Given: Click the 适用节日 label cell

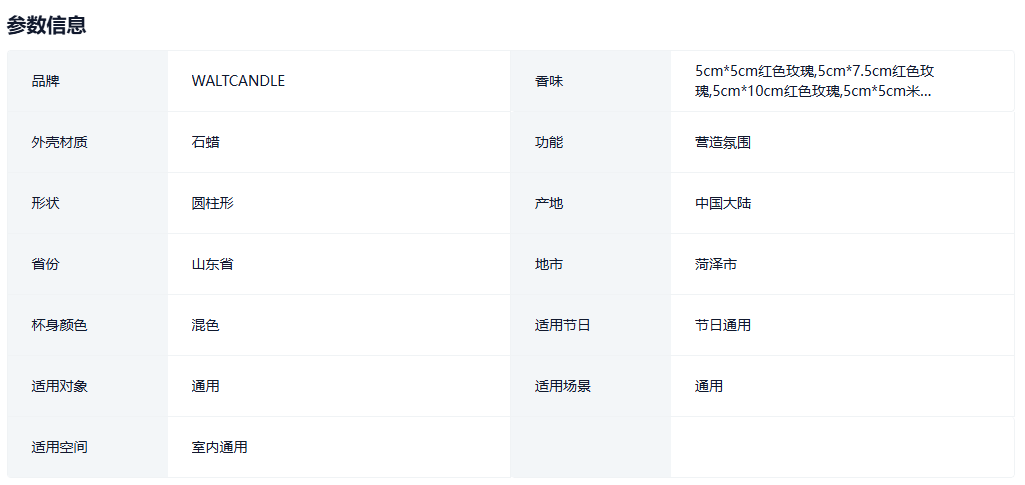Looking at the screenshot, I should pyautogui.click(x=563, y=325).
